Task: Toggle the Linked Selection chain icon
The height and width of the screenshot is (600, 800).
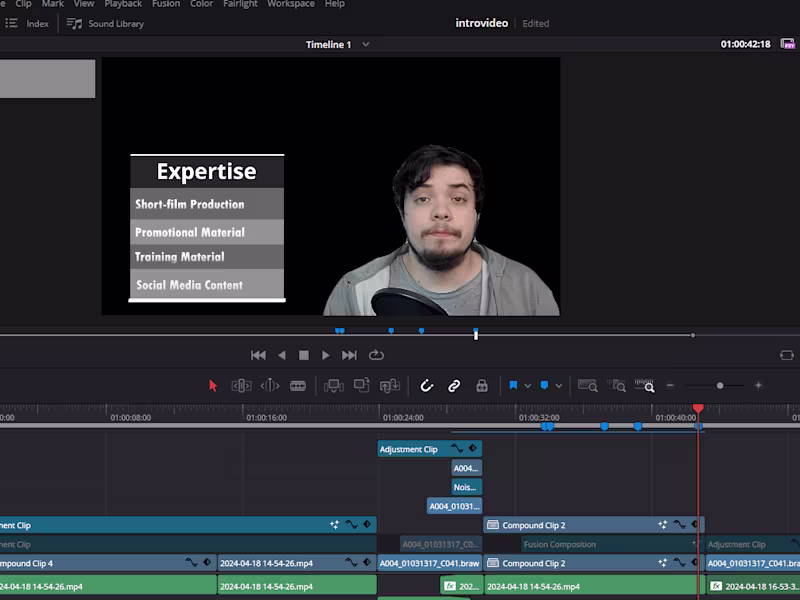Action: click(x=453, y=385)
